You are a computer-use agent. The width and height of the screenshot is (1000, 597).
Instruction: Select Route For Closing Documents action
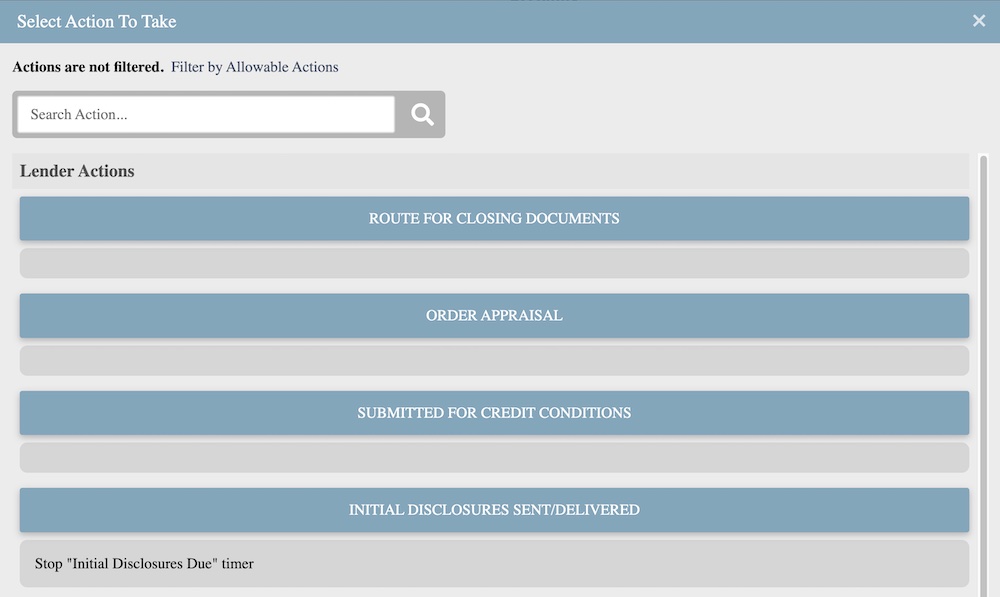tap(494, 218)
